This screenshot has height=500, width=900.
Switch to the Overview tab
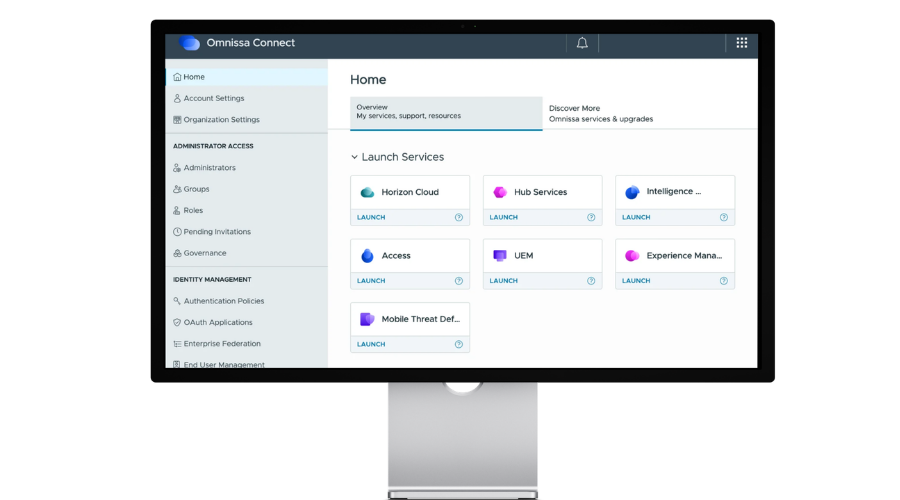(x=446, y=113)
